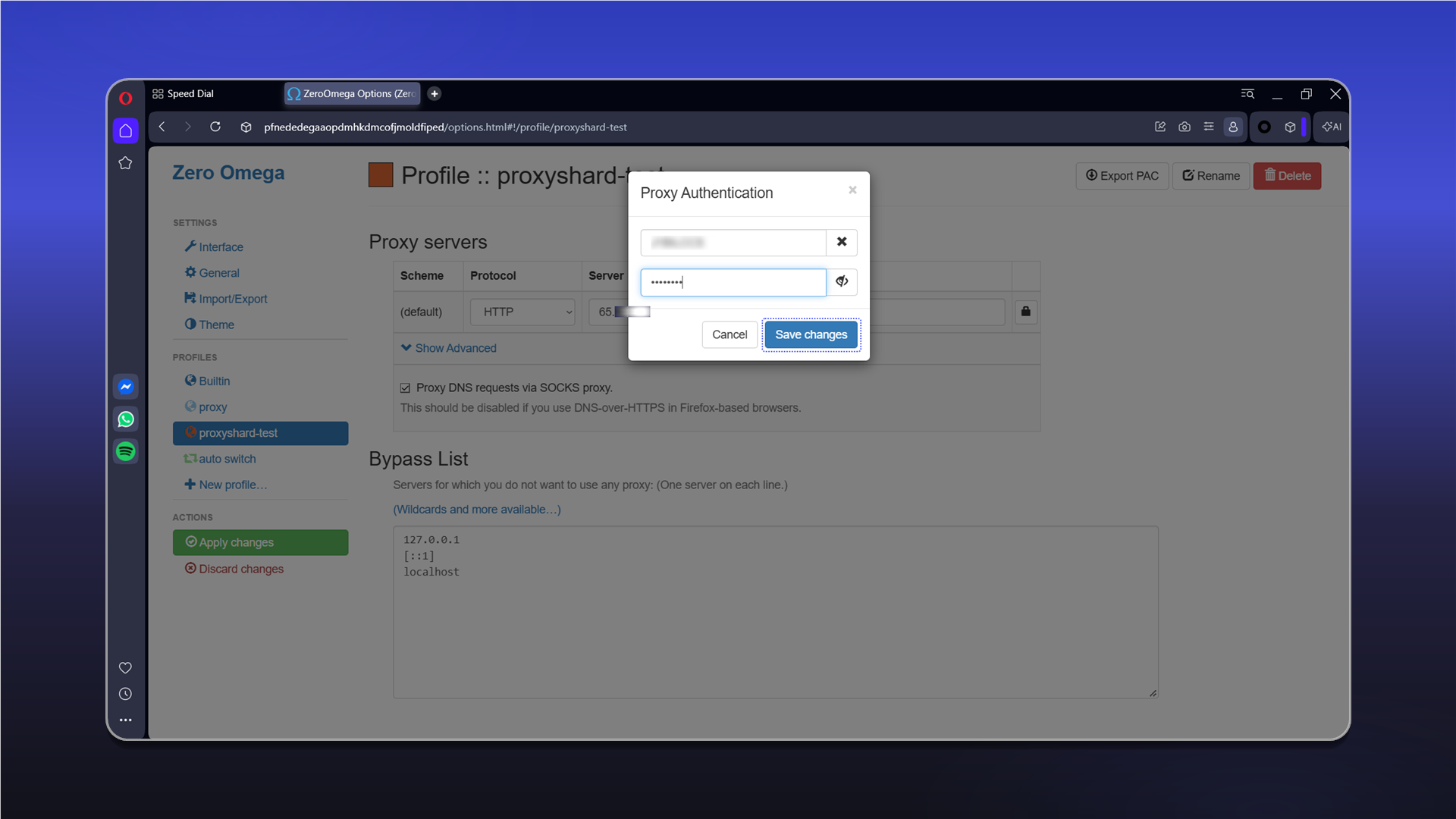Toggle Proxy DNS requests via SOCKS checkbox
Screen dimensions: 1456x819
406,388
